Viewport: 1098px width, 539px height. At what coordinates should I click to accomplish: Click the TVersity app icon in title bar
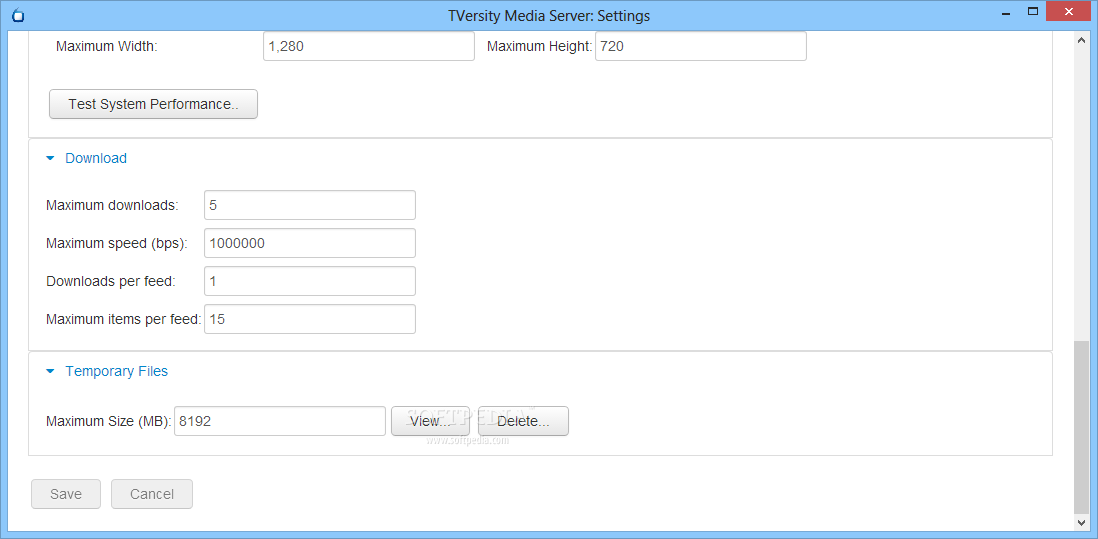coord(19,15)
